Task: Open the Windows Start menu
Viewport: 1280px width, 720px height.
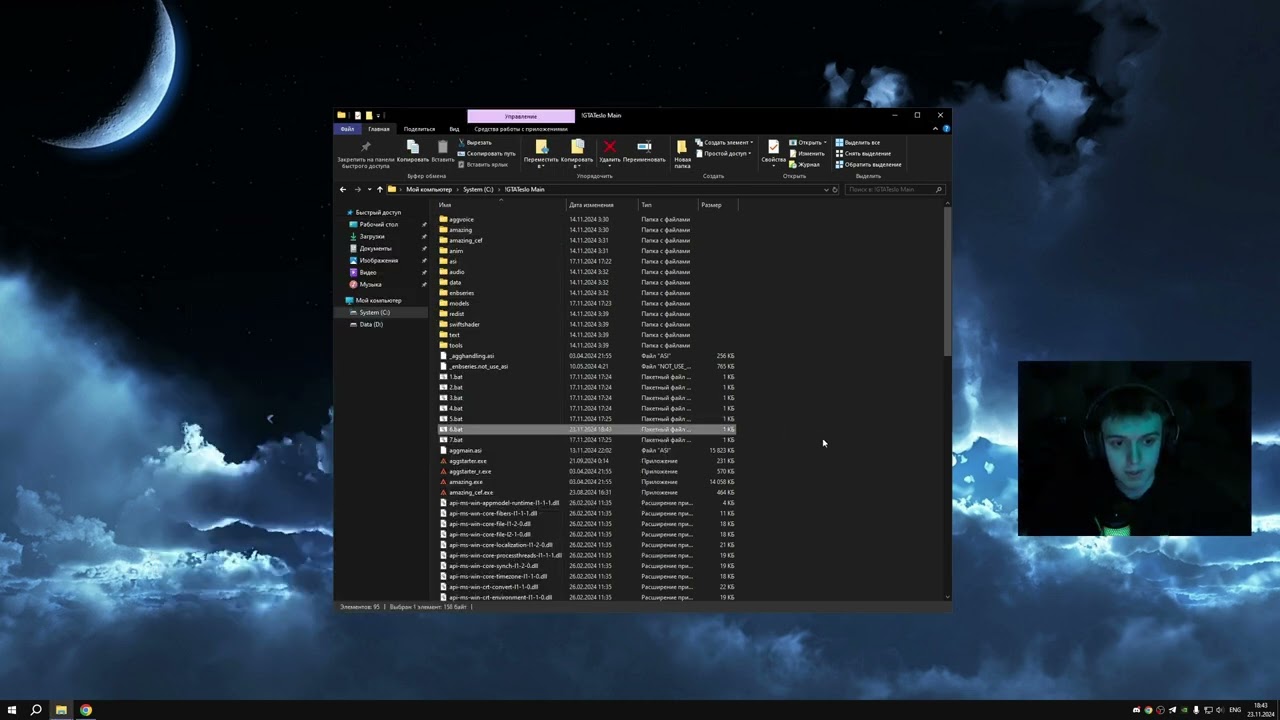Action: pyautogui.click(x=12, y=710)
